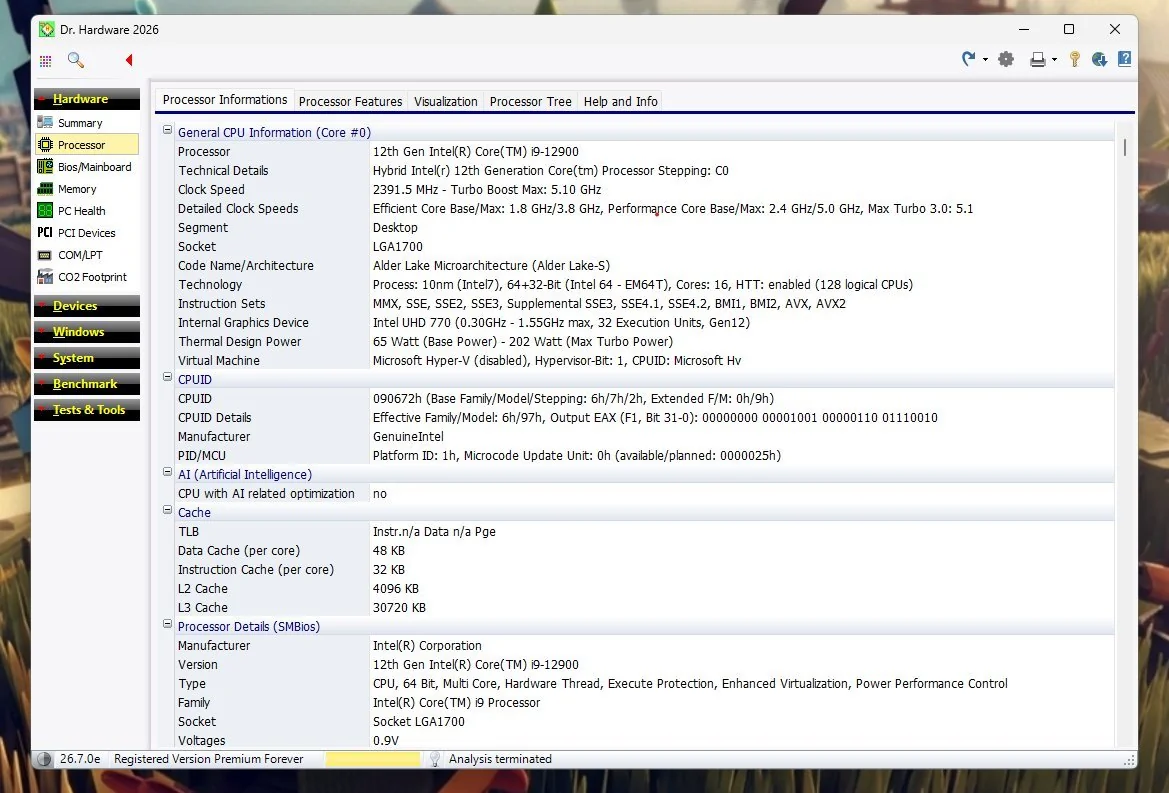Click the 'Thermal Design Power' row label
The height and width of the screenshot is (793, 1169).
[239, 341]
